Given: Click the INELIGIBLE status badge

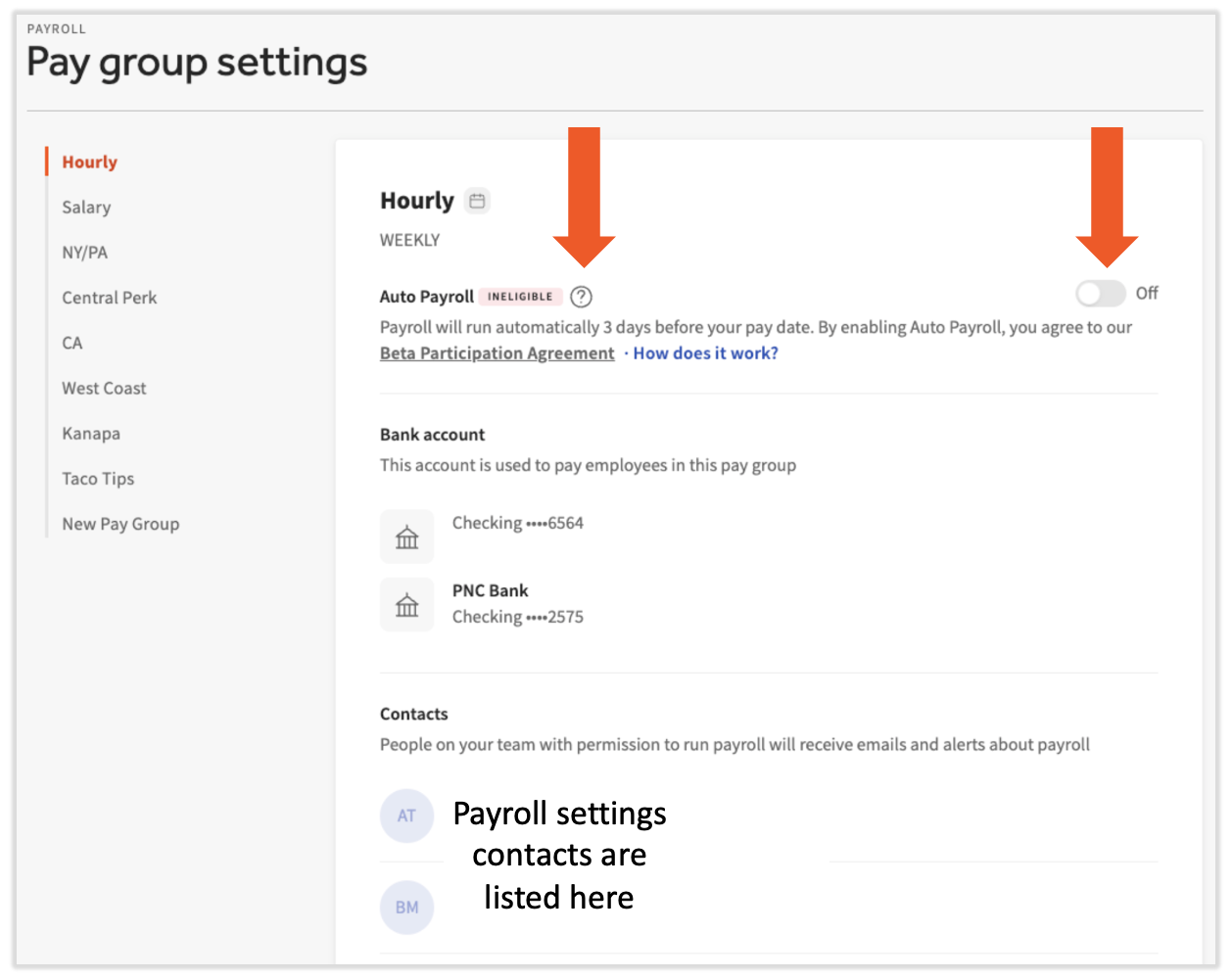Looking at the screenshot, I should 520,297.
